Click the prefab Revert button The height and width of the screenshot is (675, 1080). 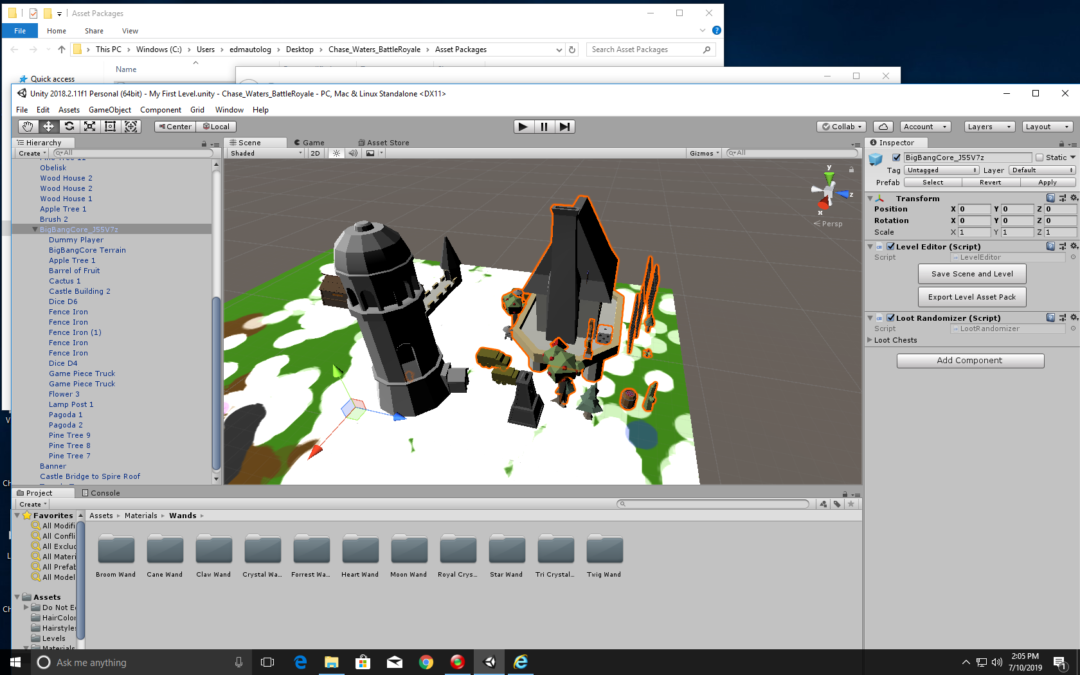coord(990,183)
